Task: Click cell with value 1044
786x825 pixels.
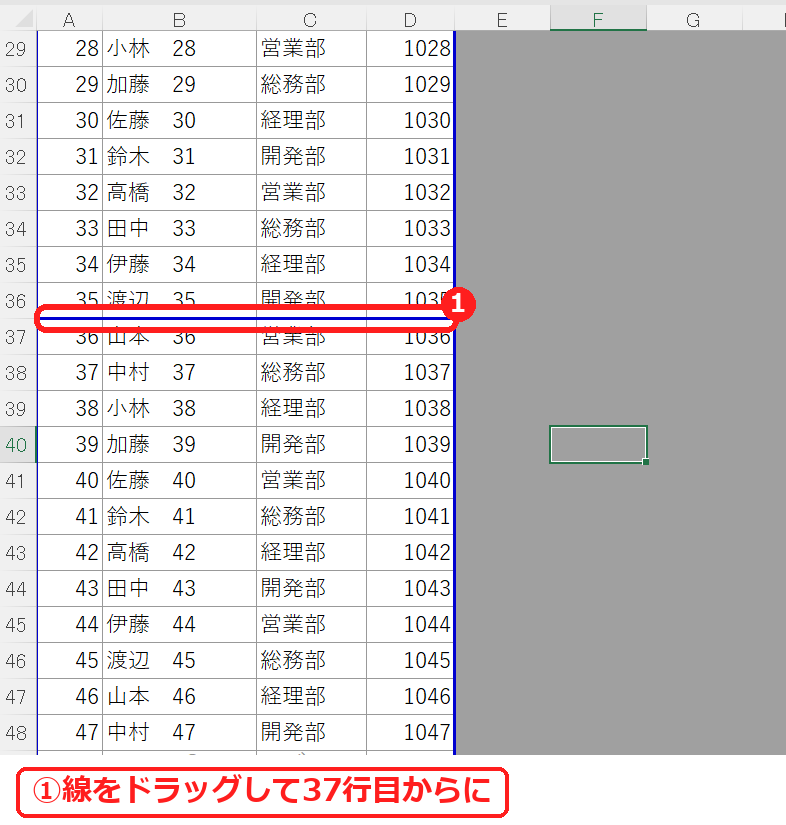Action: pyautogui.click(x=410, y=625)
